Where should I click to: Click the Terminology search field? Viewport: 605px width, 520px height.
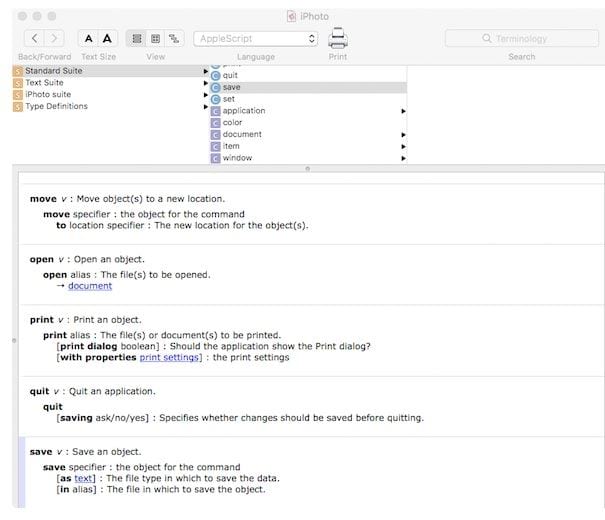521,38
